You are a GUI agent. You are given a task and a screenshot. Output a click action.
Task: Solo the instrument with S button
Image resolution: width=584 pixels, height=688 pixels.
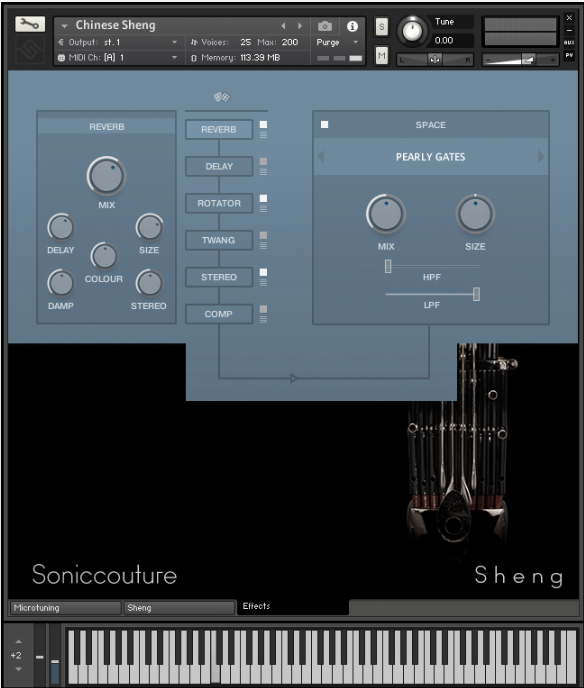tap(382, 27)
